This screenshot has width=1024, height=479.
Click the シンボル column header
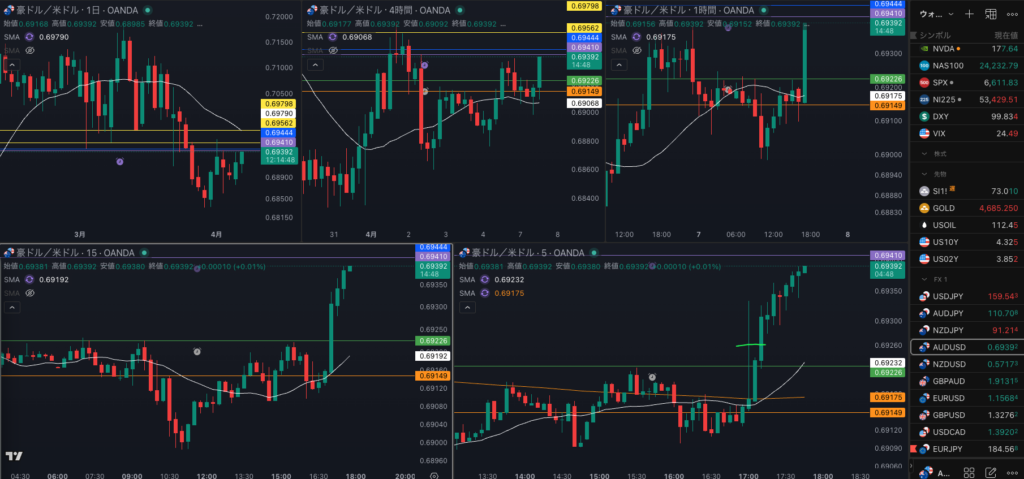pos(936,33)
